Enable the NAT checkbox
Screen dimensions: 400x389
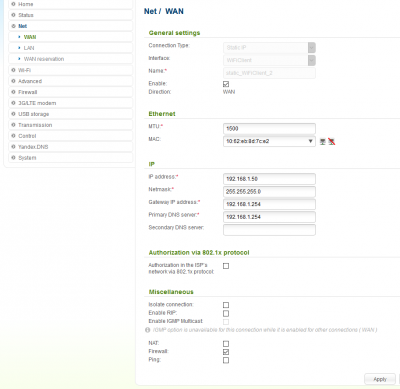tap(226, 344)
